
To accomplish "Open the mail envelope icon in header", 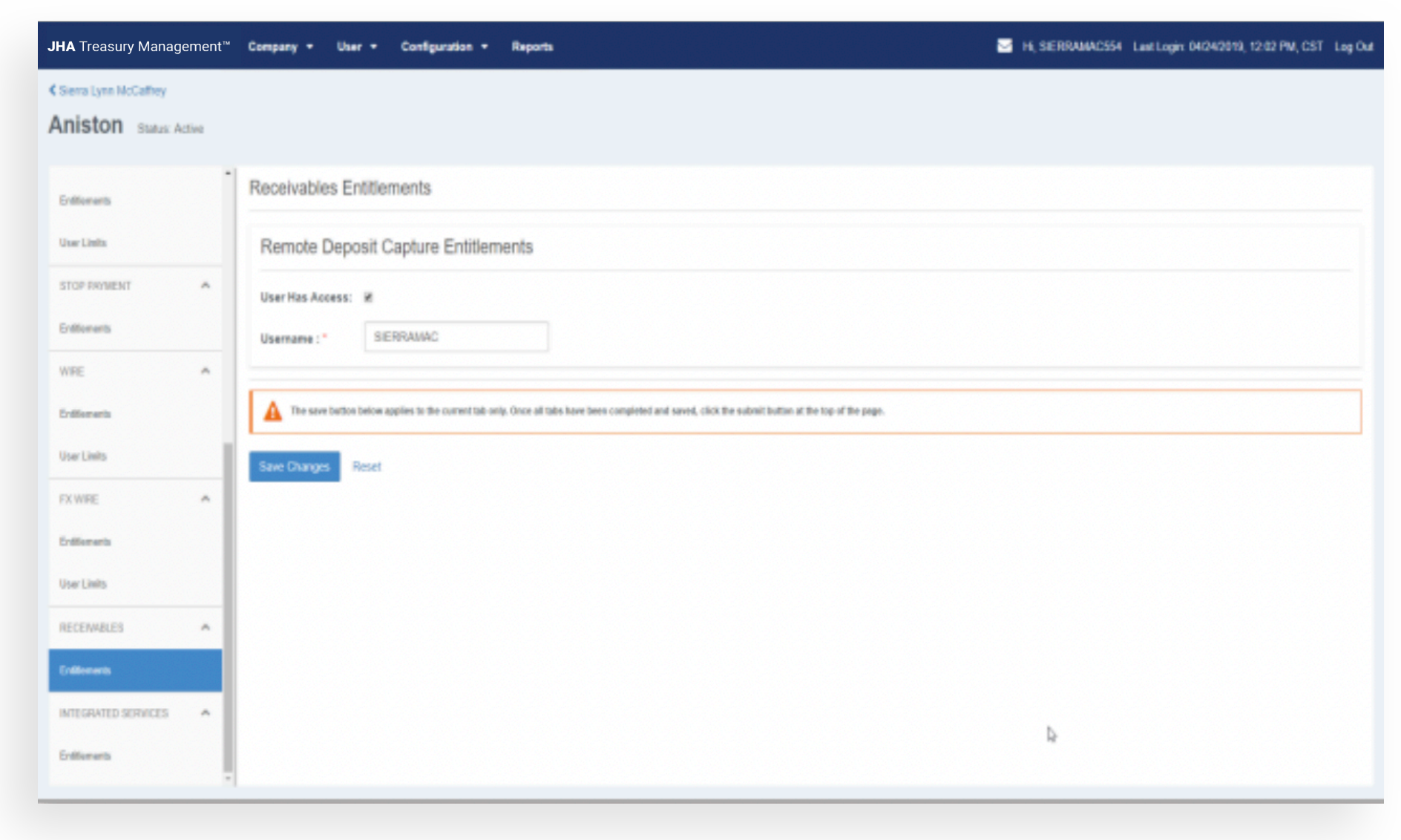I will pos(1004,46).
